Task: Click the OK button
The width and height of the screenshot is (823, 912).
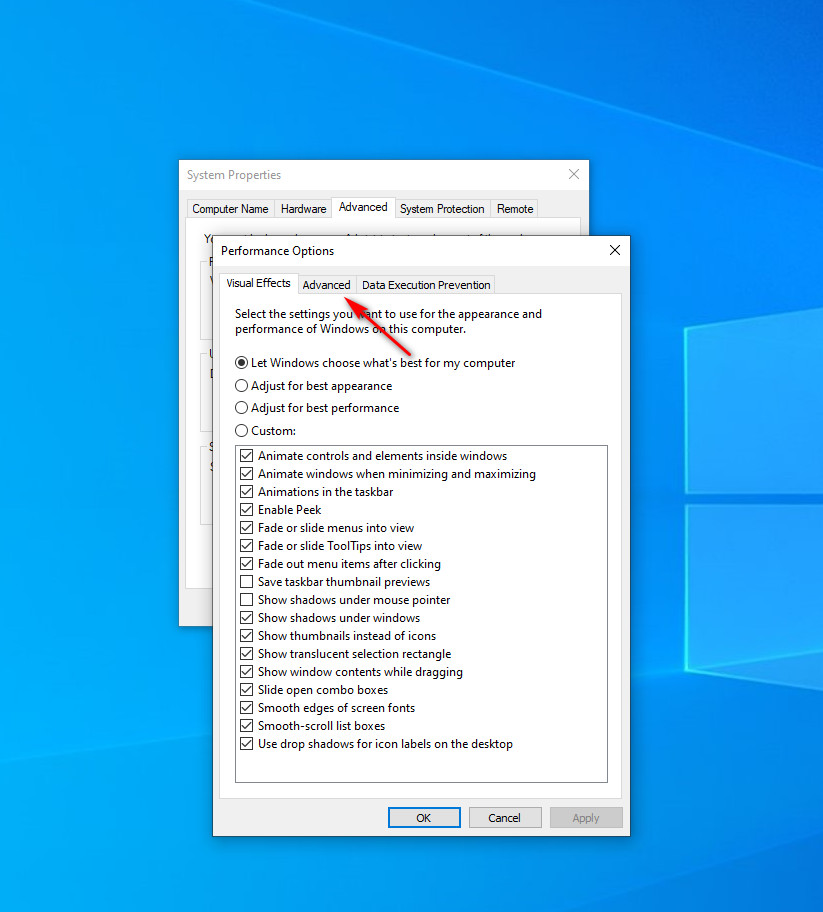Action: click(423, 818)
